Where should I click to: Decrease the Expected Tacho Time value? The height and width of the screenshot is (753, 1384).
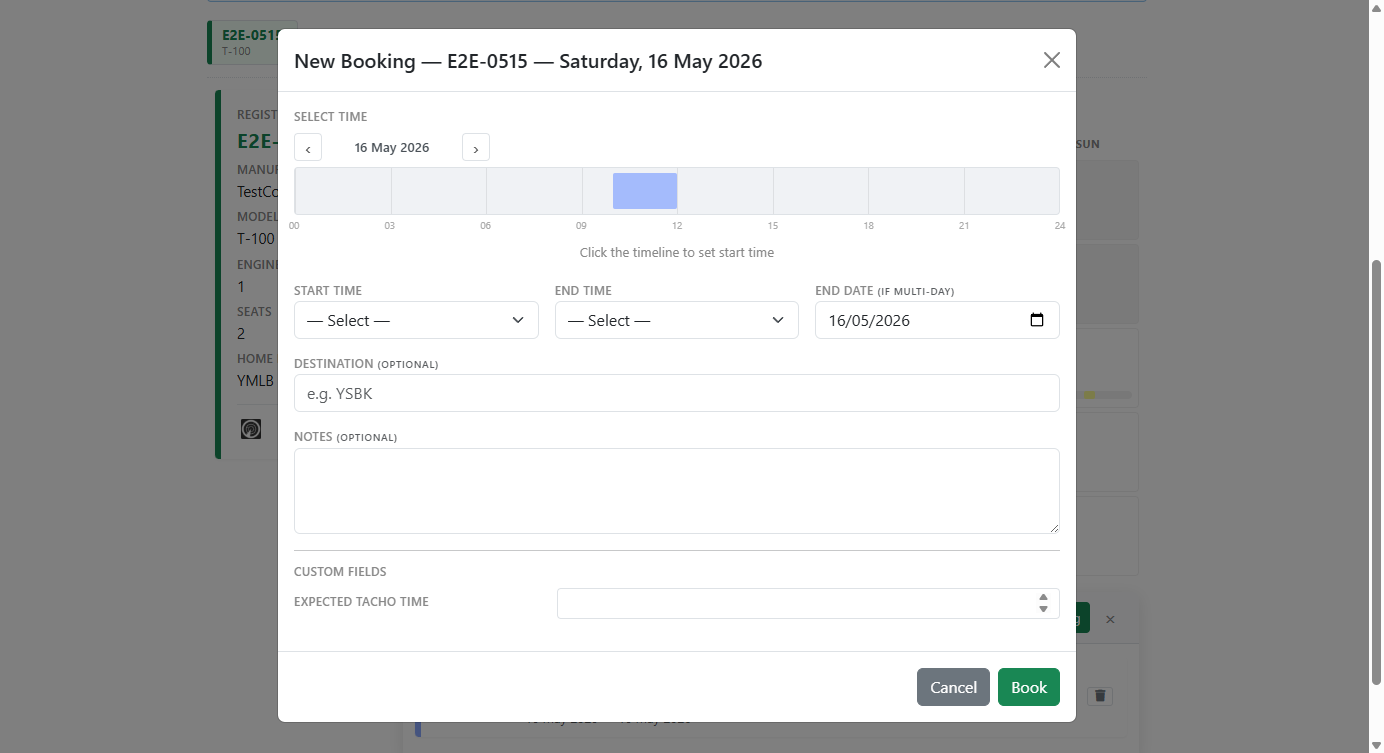point(1043,609)
